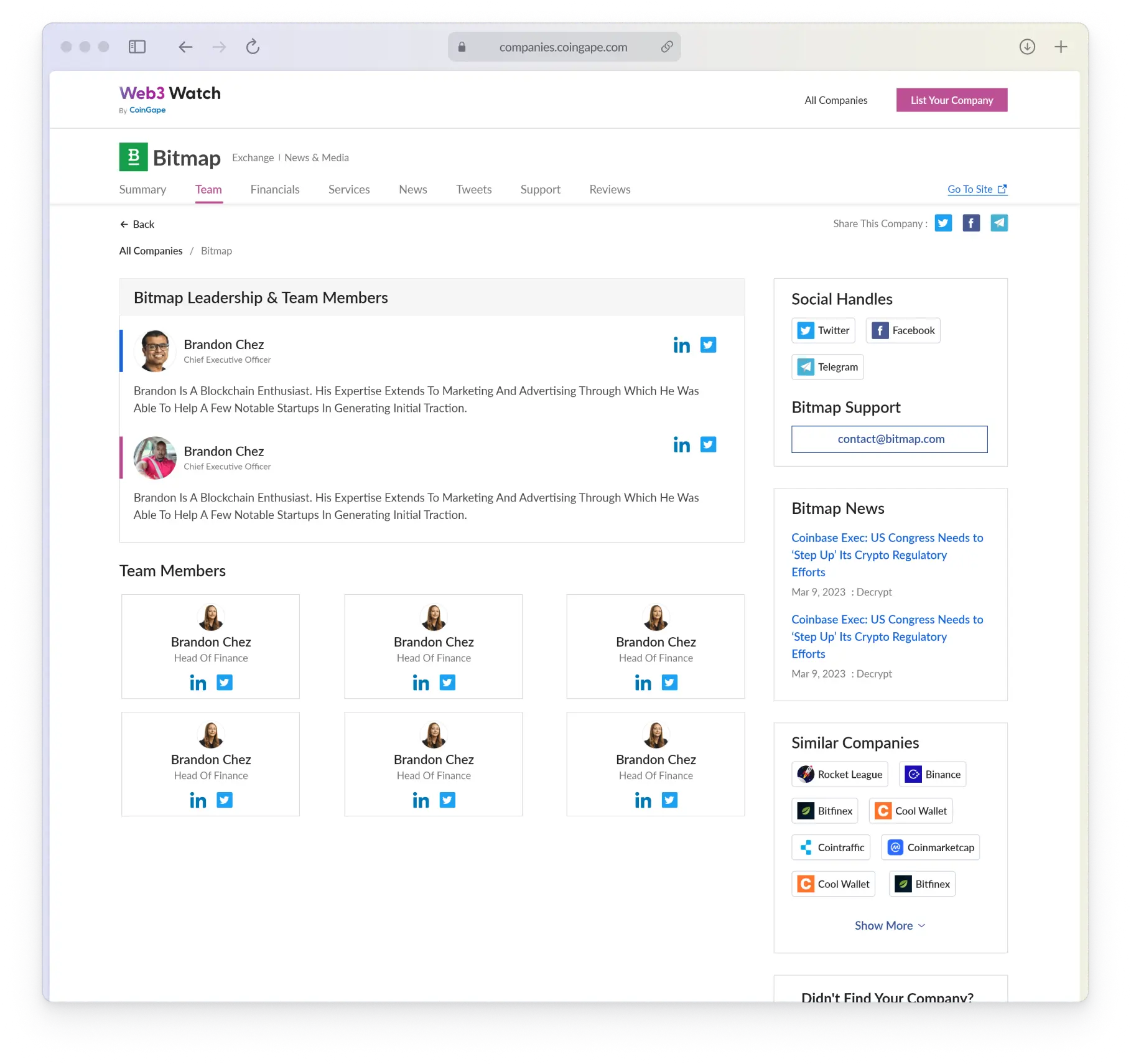Switch to the News tab
The height and width of the screenshot is (1064, 1131).
pyautogui.click(x=413, y=189)
